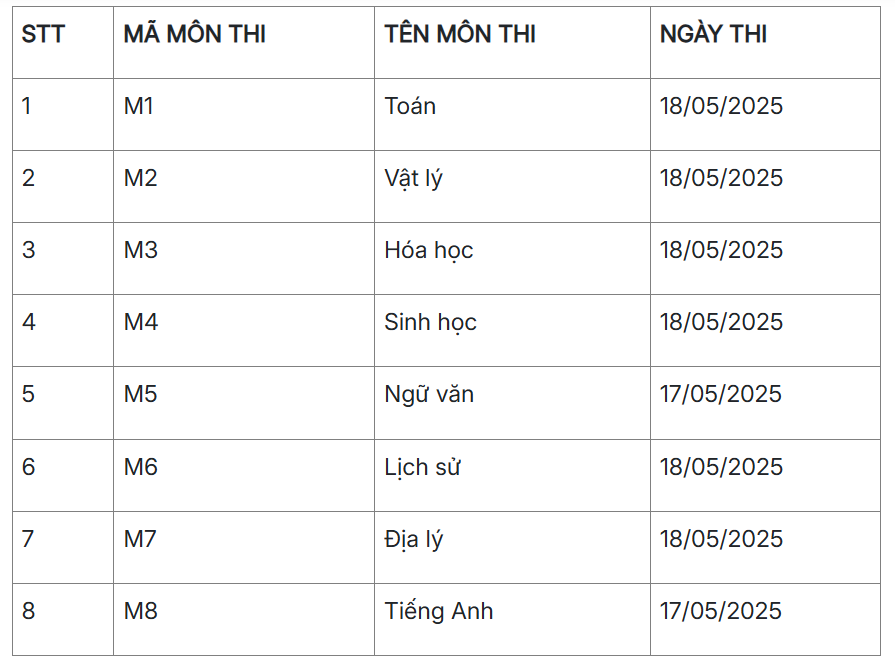Image resolution: width=895 pixels, height=660 pixels.
Task: Click row number 7 cell
Action: pos(28,539)
